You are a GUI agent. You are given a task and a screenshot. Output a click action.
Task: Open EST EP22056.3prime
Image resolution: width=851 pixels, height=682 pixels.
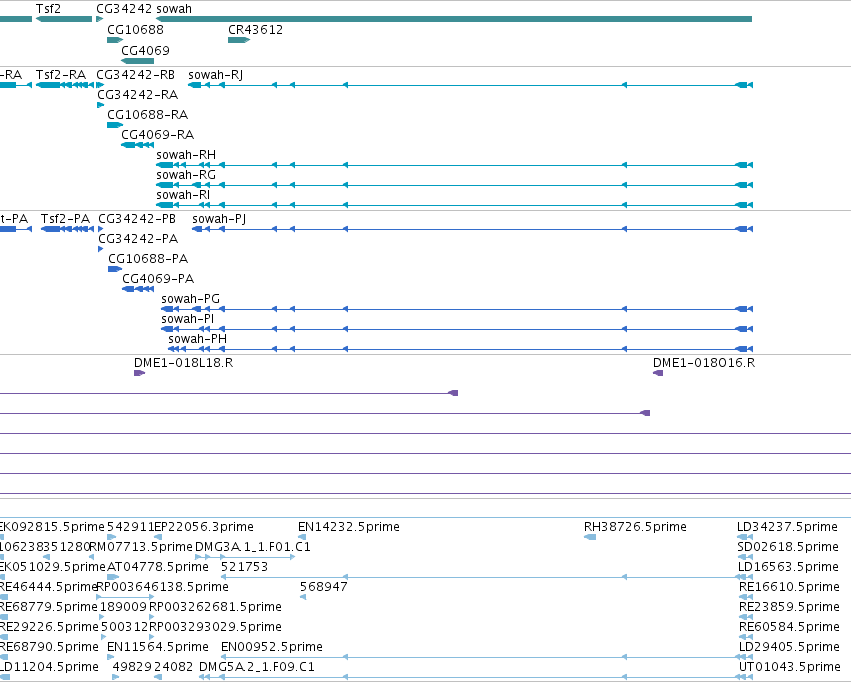tap(204, 527)
